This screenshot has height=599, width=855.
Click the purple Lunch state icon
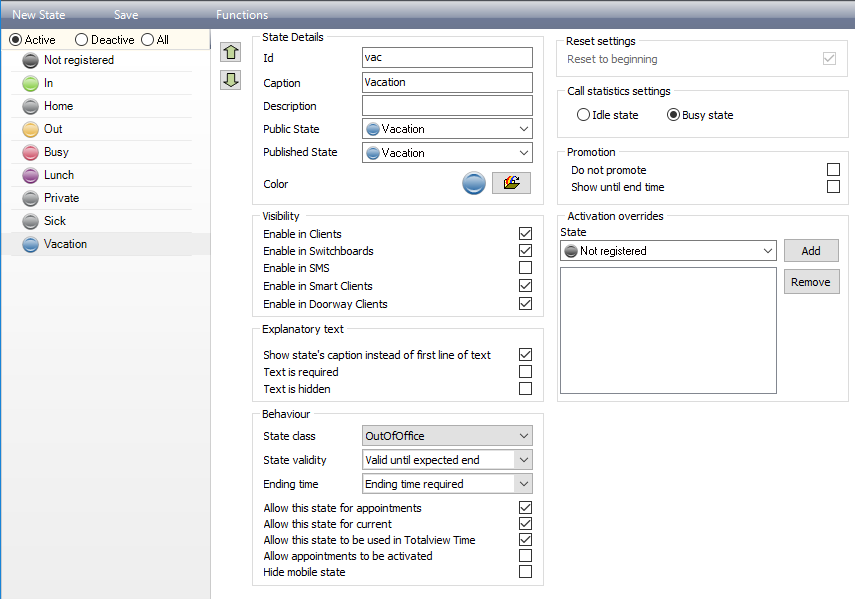(x=31, y=175)
